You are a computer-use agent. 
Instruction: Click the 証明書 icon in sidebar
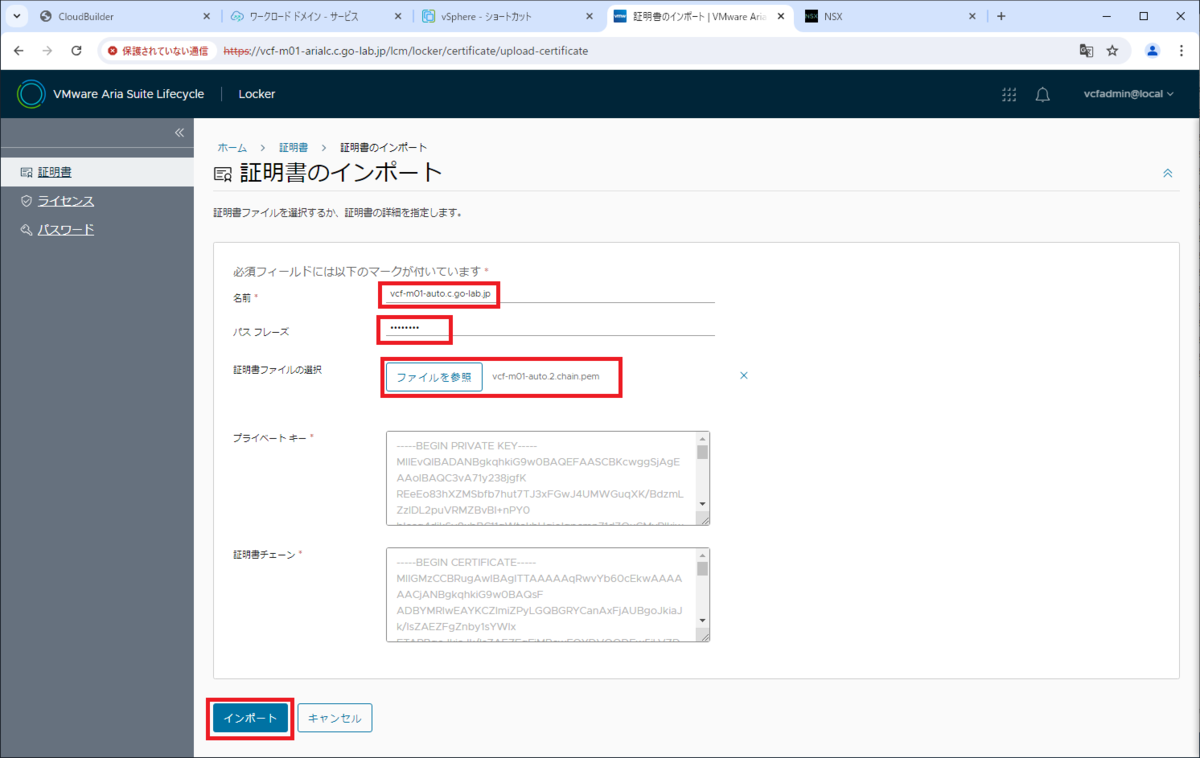27,172
